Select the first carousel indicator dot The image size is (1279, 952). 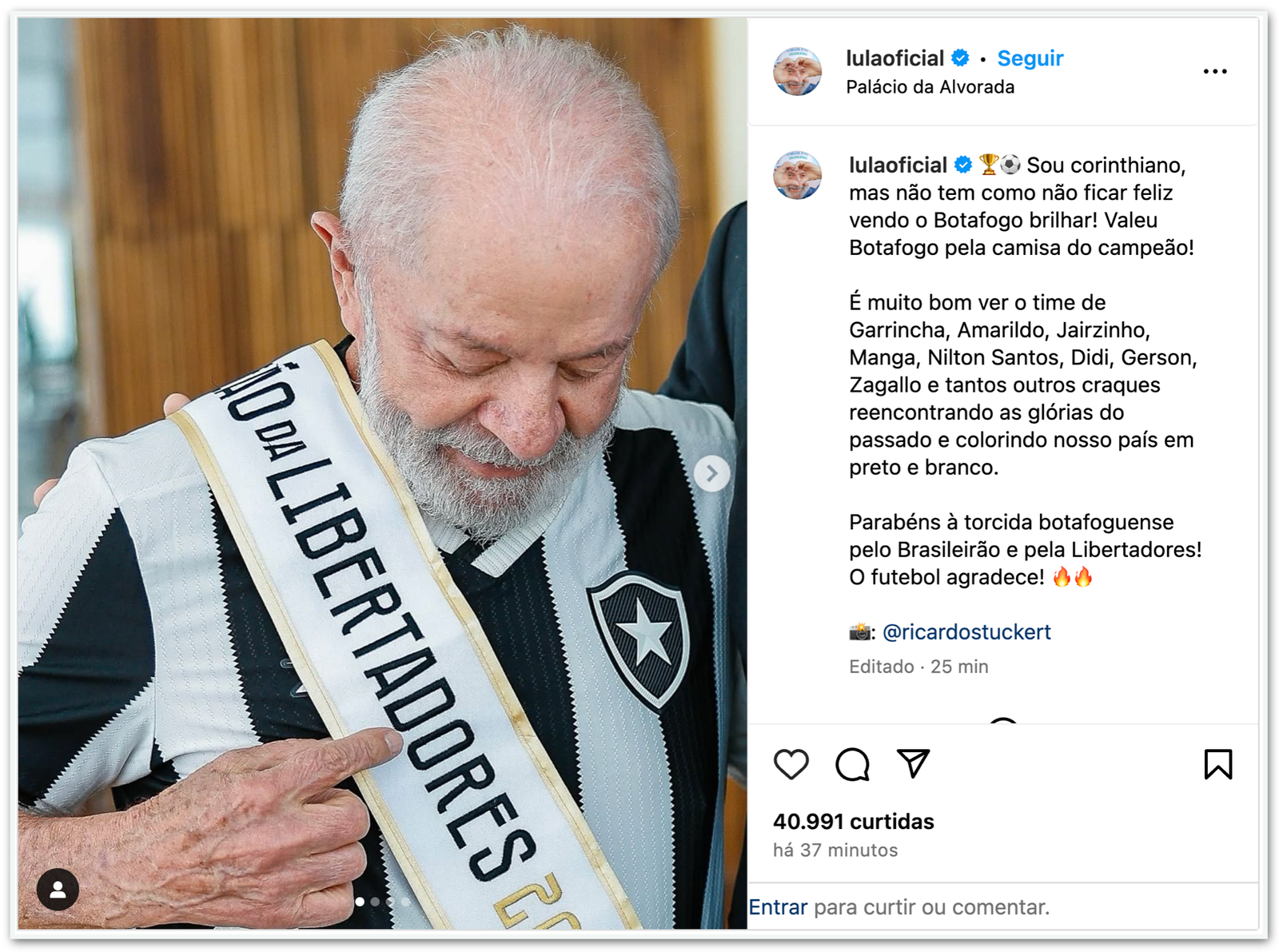coord(360,902)
